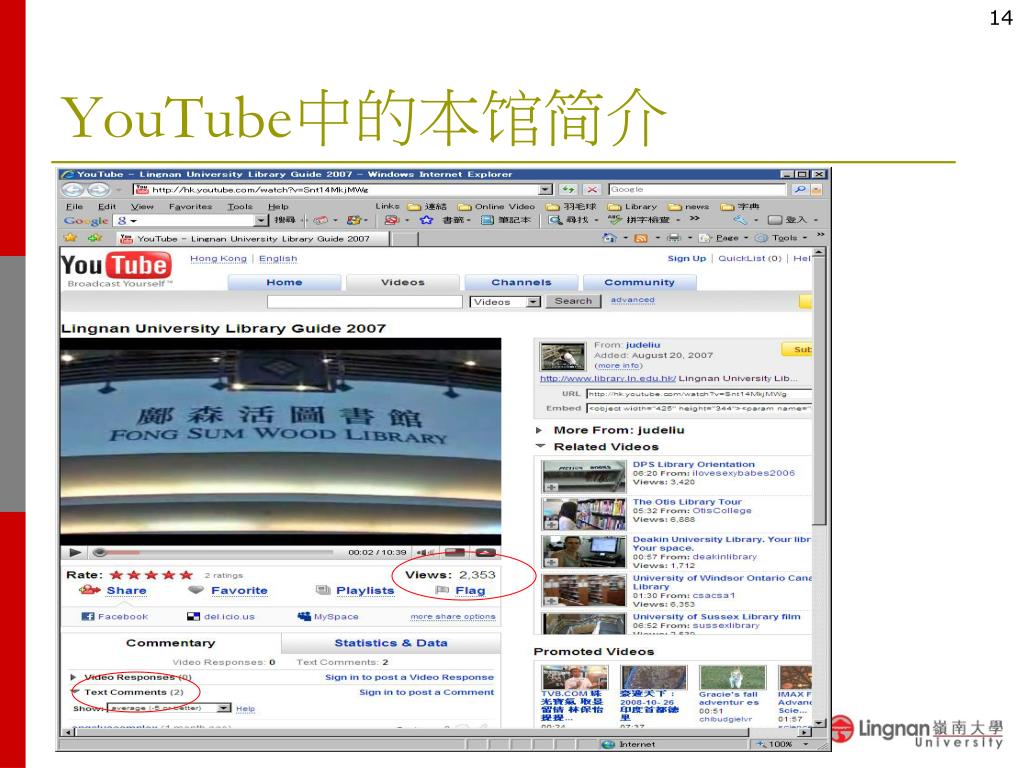The image size is (1024, 768).
Task: Click the Refresh page icon
Action: [x=568, y=189]
